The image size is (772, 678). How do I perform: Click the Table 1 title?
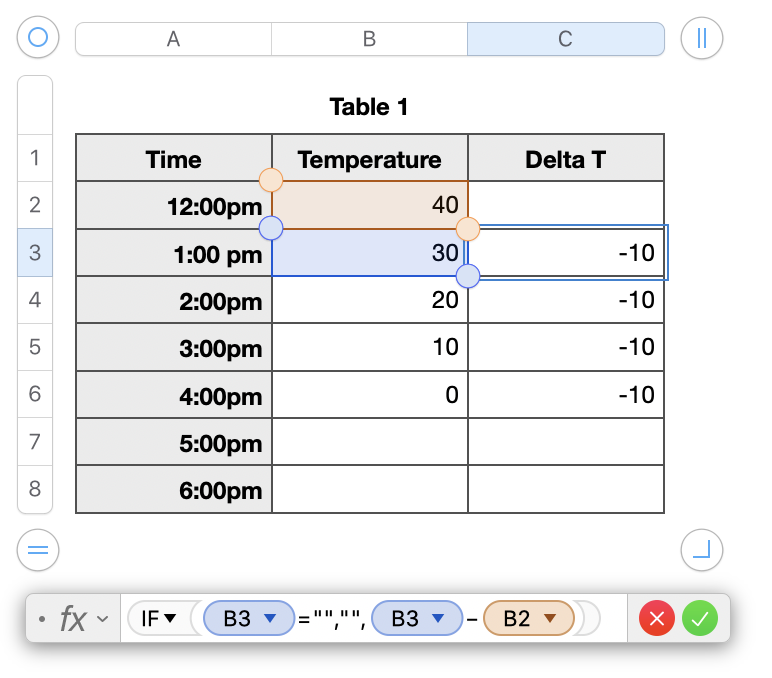point(369,106)
